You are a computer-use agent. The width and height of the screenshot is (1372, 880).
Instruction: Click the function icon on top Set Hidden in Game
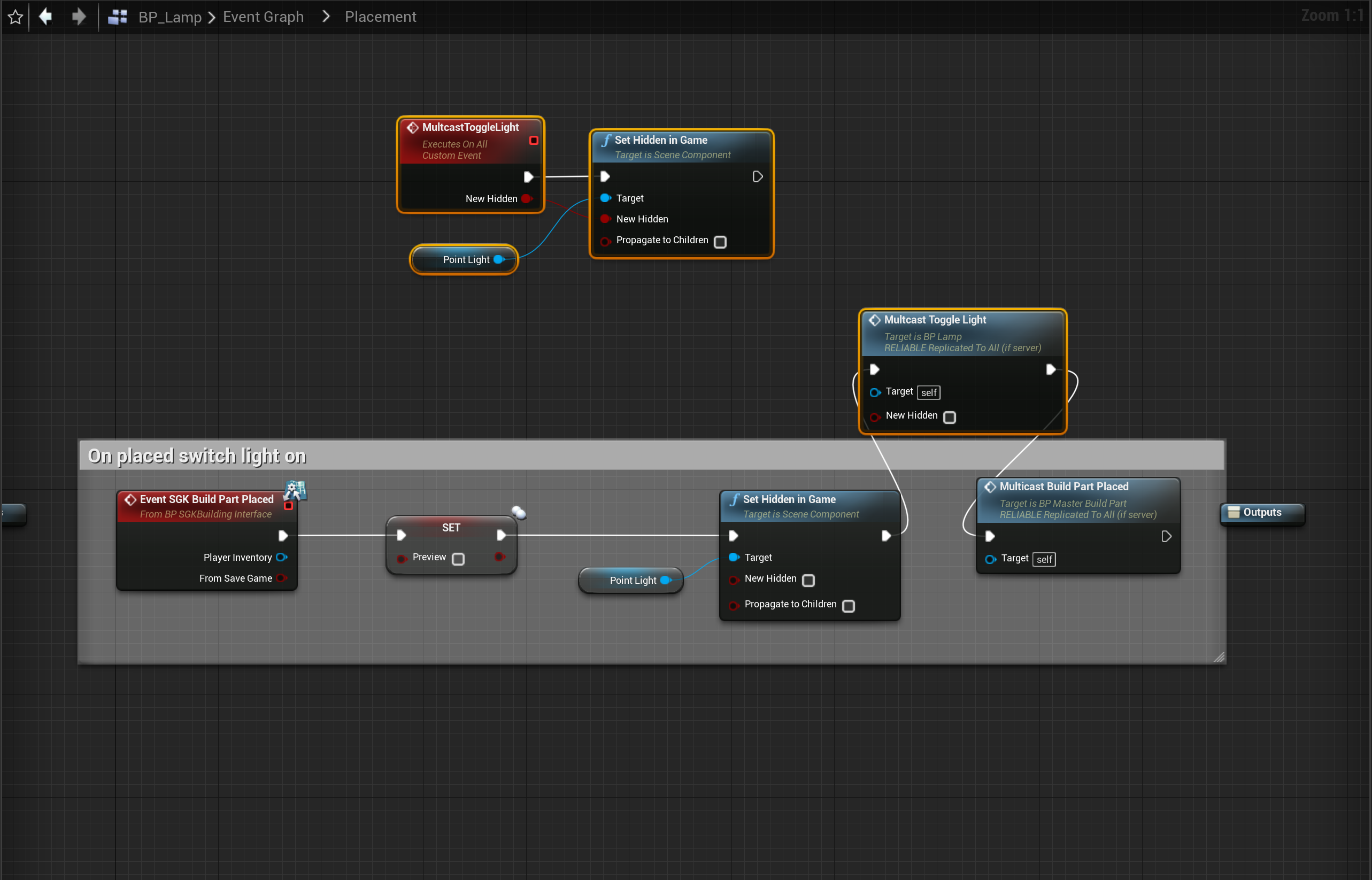coord(606,141)
